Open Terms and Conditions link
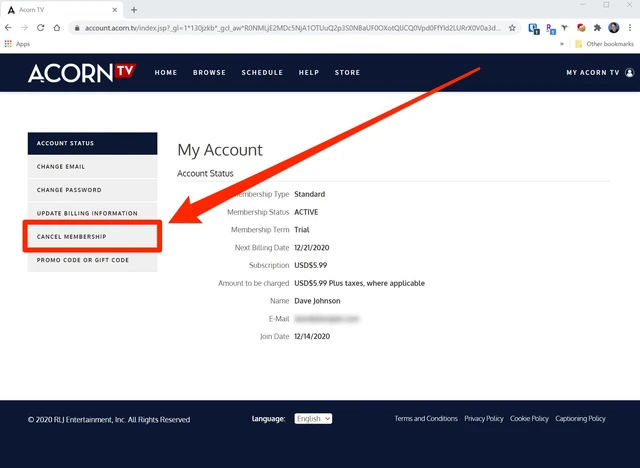Image resolution: width=640 pixels, height=468 pixels. tap(426, 419)
